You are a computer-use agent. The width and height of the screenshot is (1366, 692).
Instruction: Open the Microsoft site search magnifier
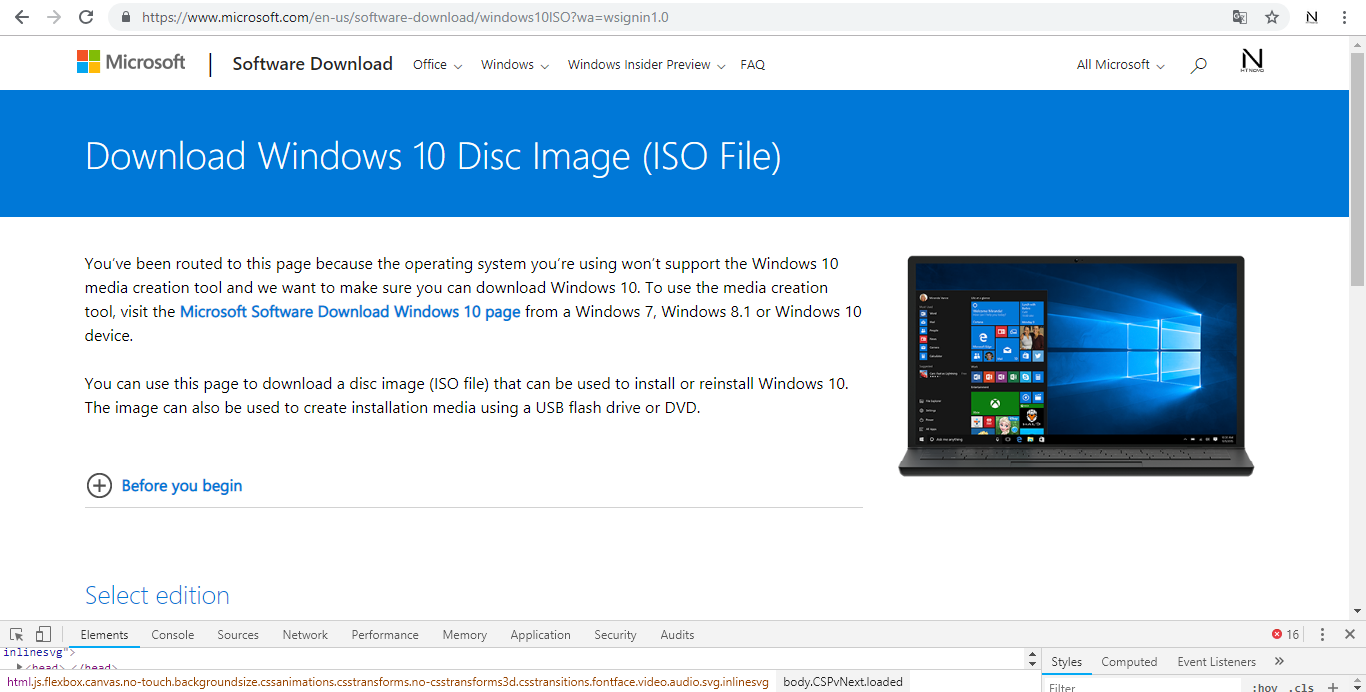pos(1198,64)
